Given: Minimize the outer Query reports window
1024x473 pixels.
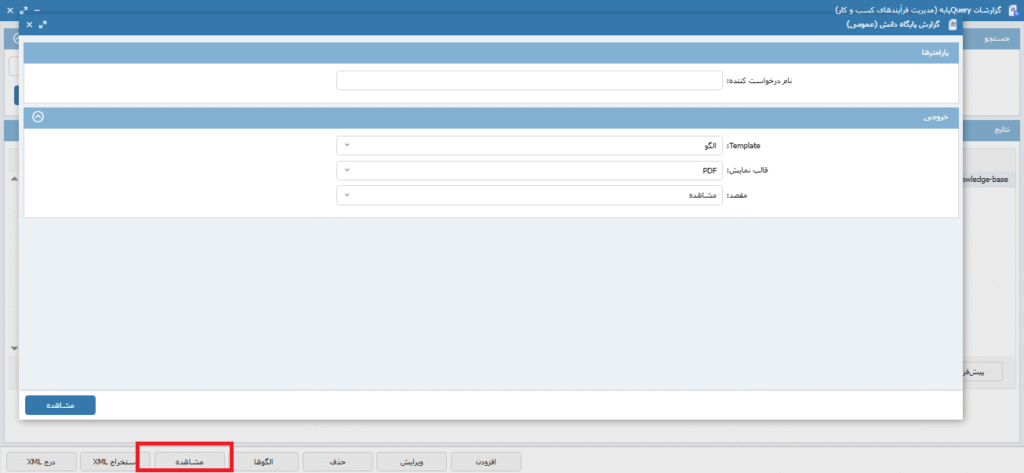Looking at the screenshot, I should pyautogui.click(x=38, y=8).
